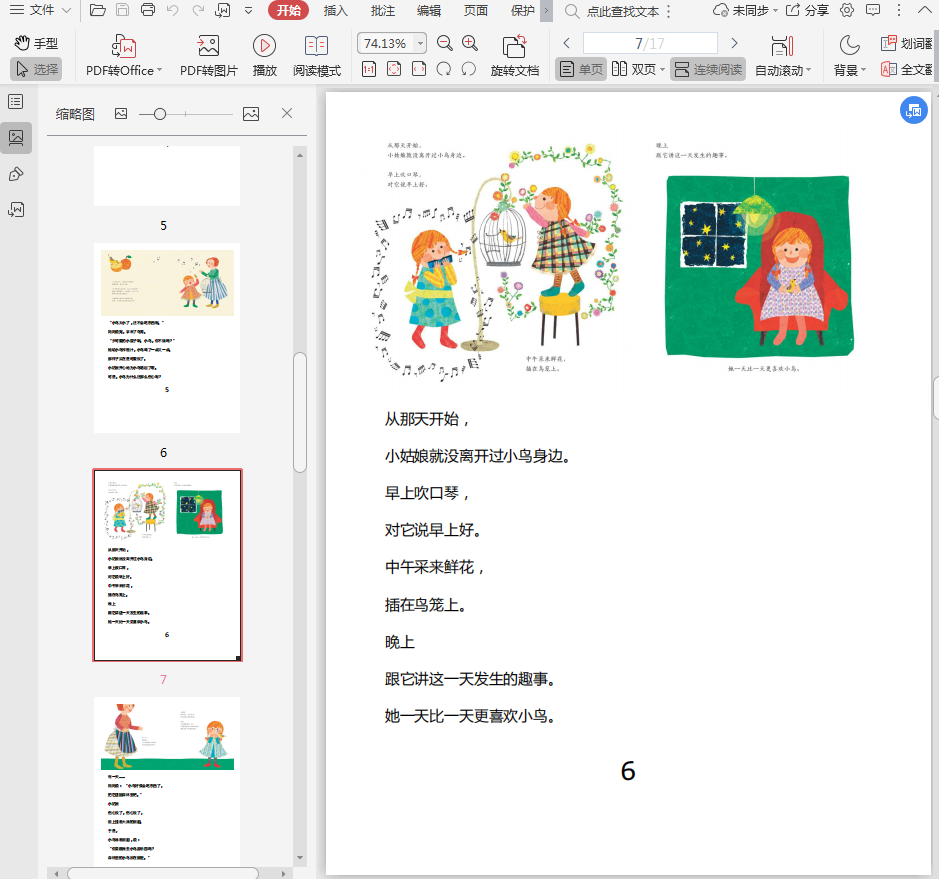Open the 未同步 sync status dropdown
939x879 pixels.
pyautogui.click(x=745, y=10)
